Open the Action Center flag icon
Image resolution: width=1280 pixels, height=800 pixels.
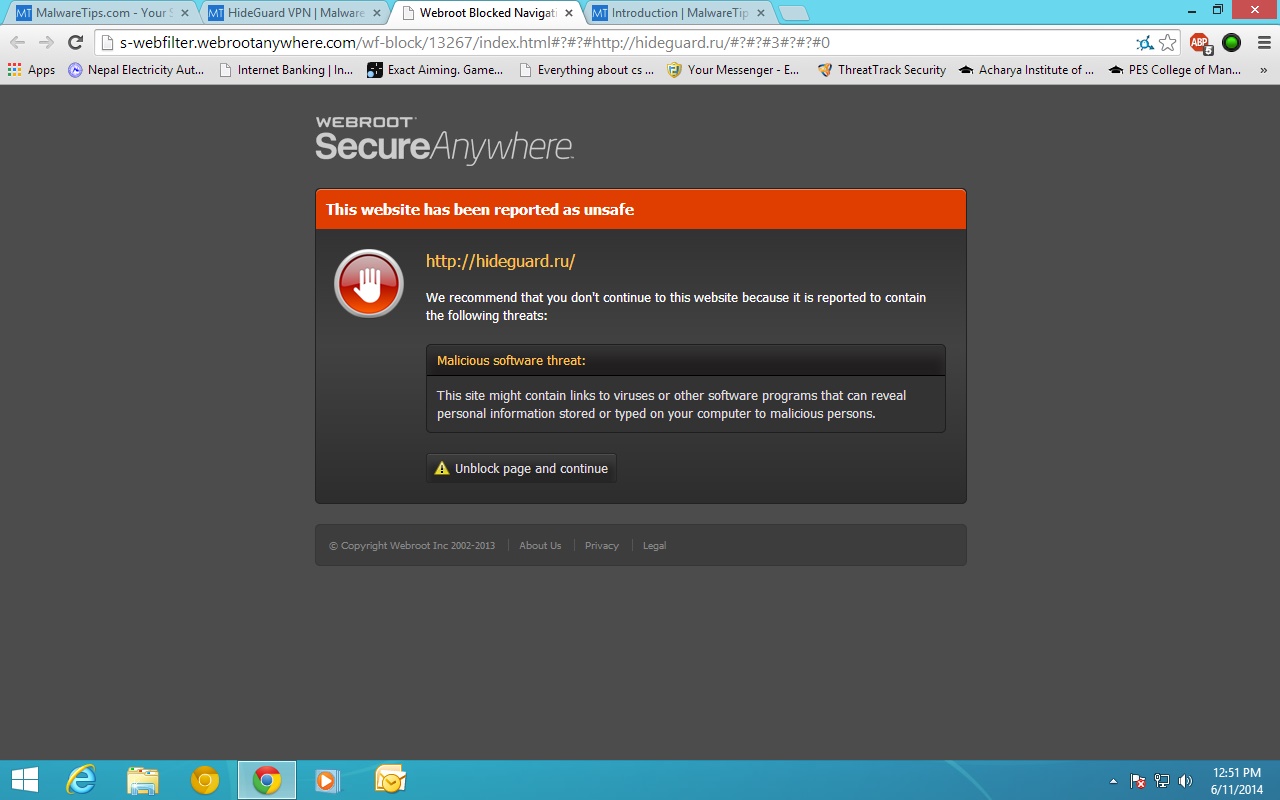1138,781
